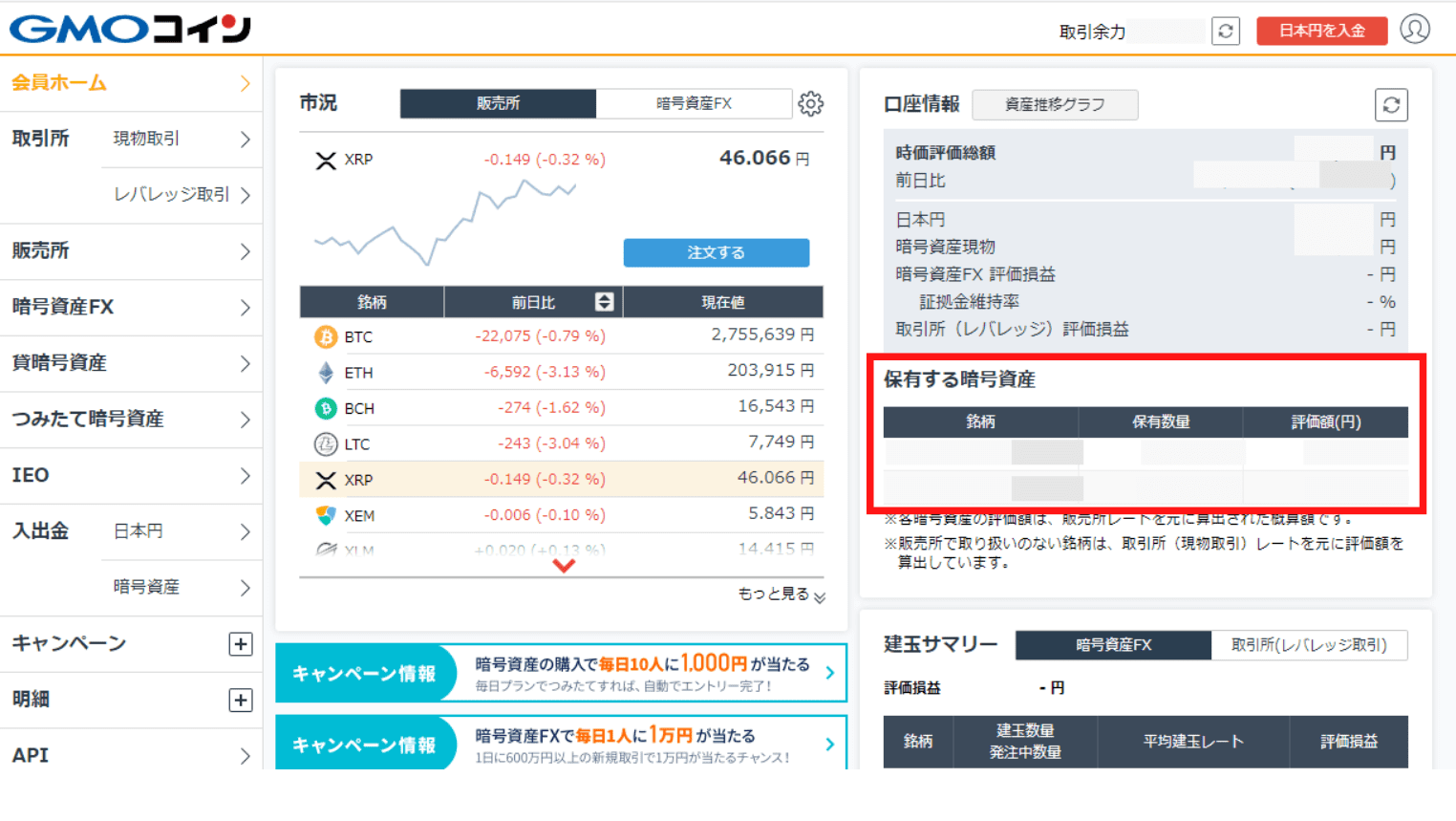Click the 評価額(円) column header
The width and height of the screenshot is (1456, 821).
[1326, 421]
